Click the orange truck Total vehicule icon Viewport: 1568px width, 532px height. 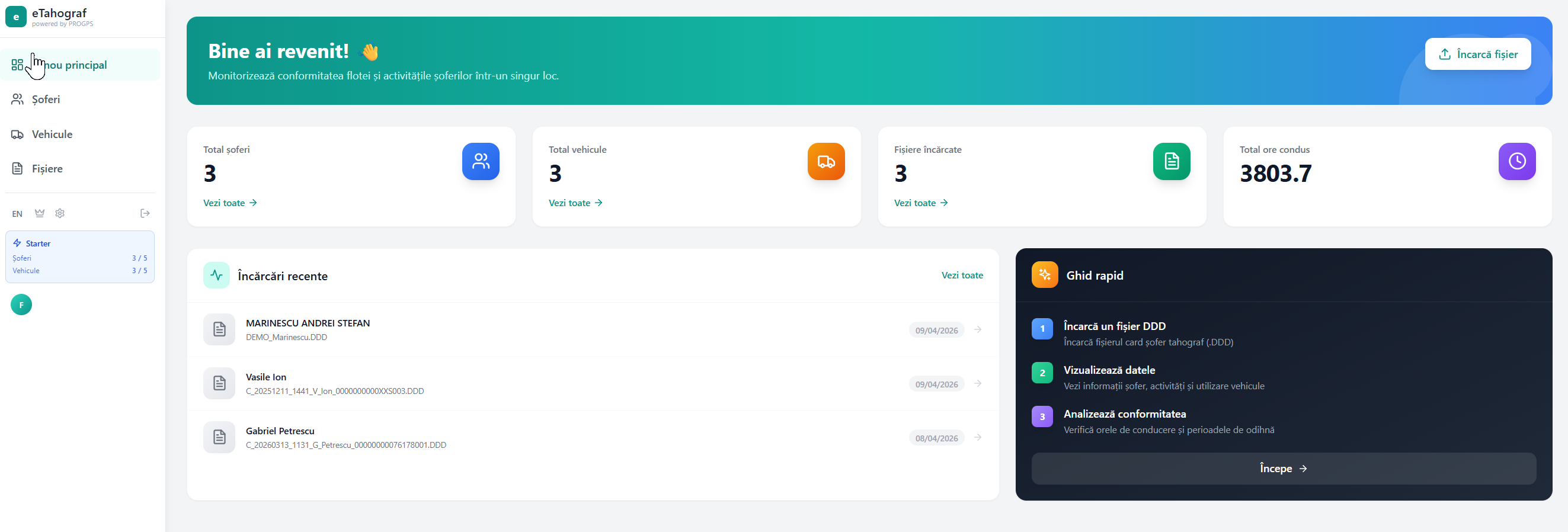tap(825, 161)
